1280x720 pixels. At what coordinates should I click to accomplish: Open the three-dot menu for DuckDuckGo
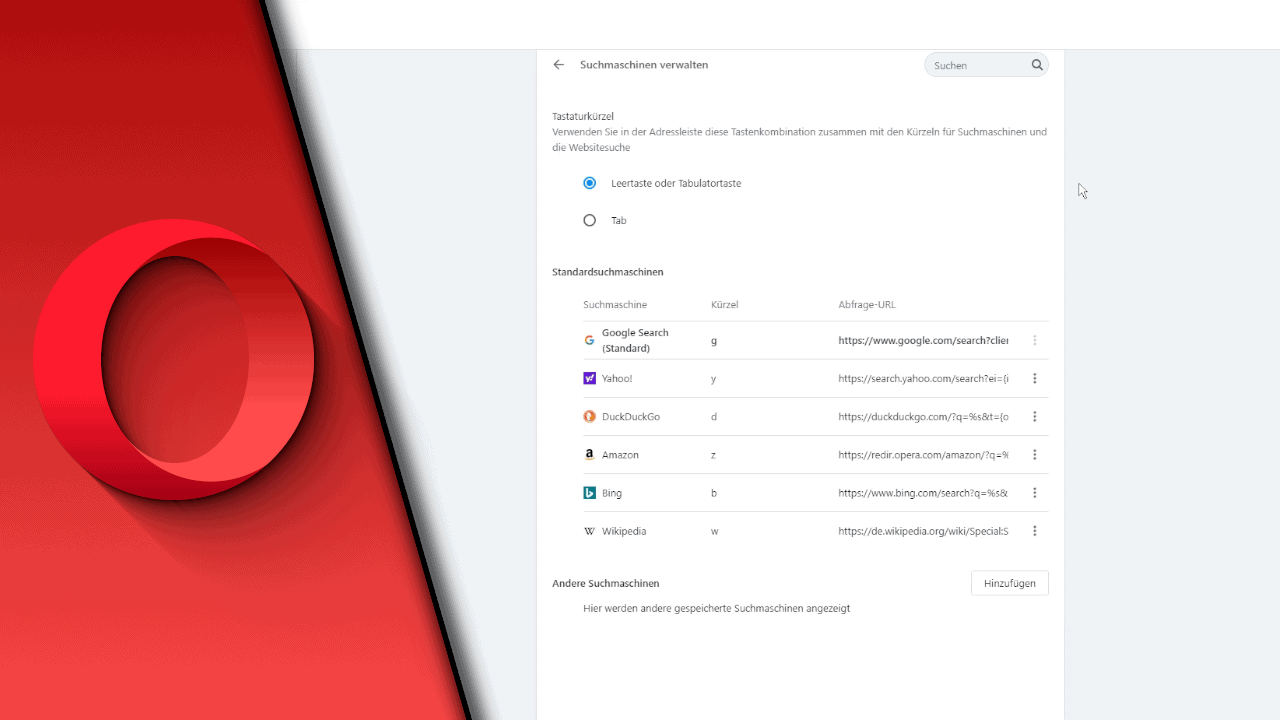pos(1035,417)
